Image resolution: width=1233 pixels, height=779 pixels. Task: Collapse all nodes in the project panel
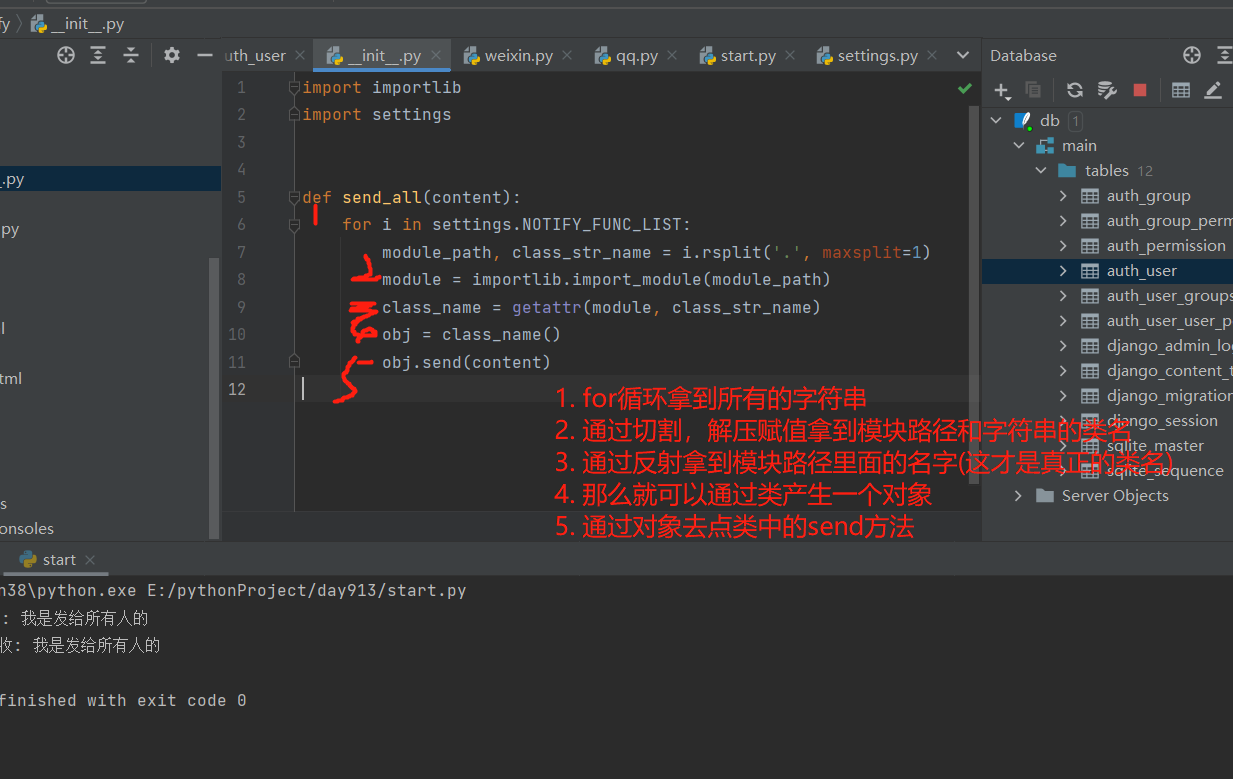point(130,56)
